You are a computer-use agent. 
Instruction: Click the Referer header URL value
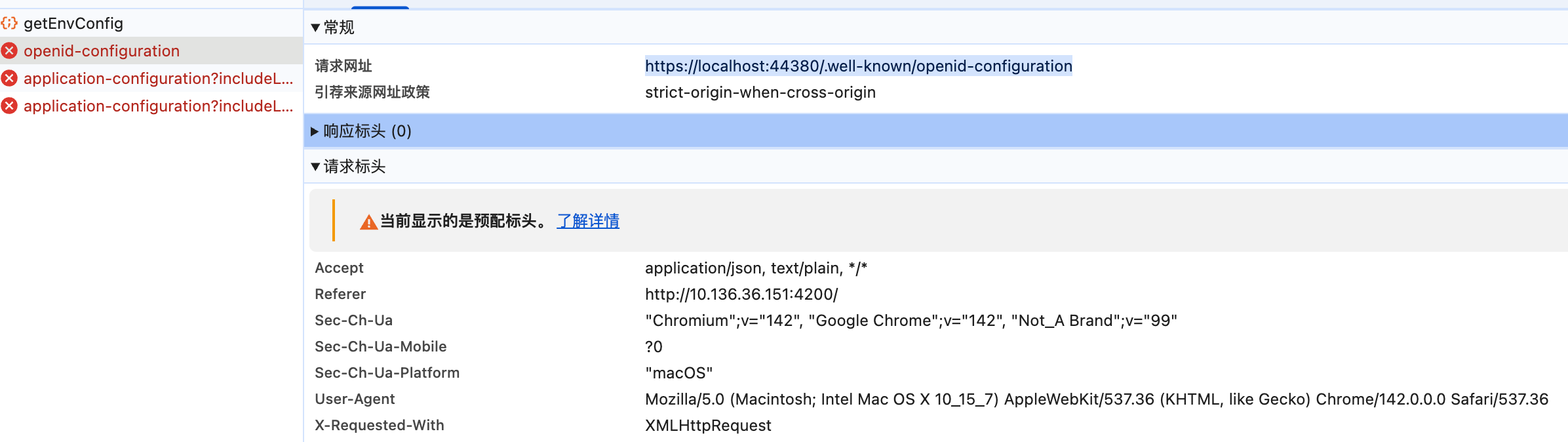(741, 294)
